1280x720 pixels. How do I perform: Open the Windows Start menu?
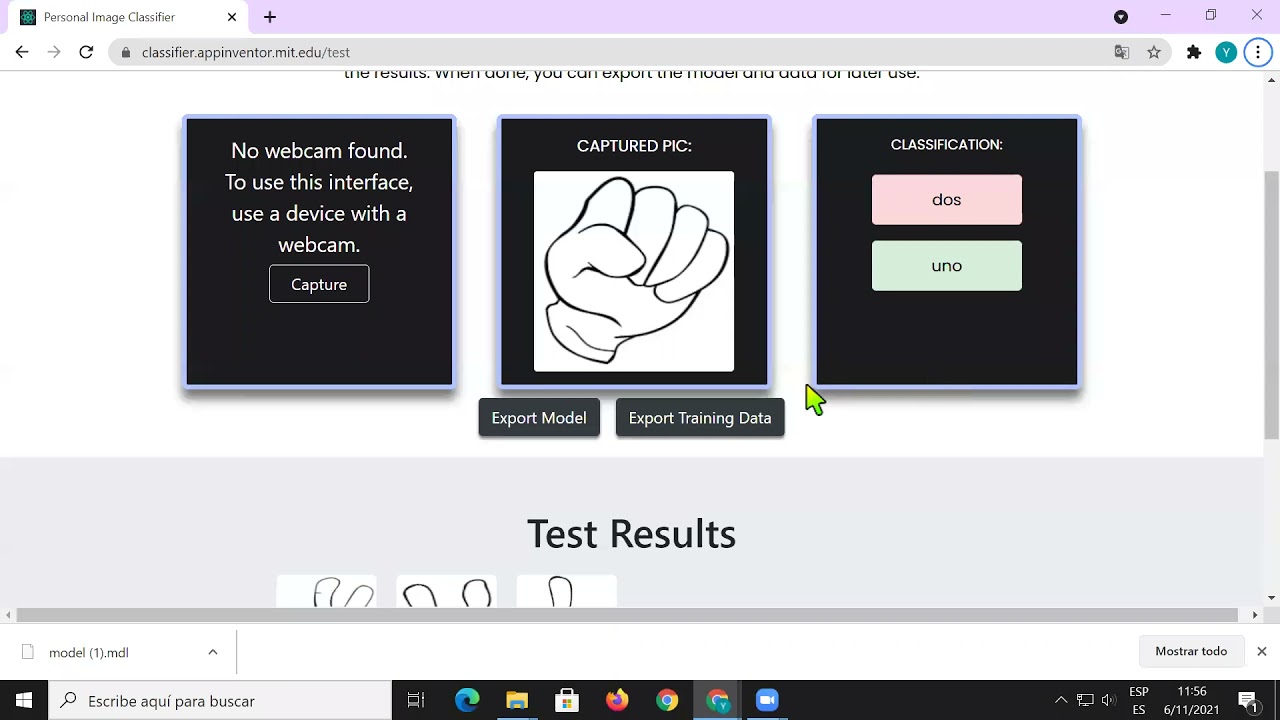(x=24, y=701)
